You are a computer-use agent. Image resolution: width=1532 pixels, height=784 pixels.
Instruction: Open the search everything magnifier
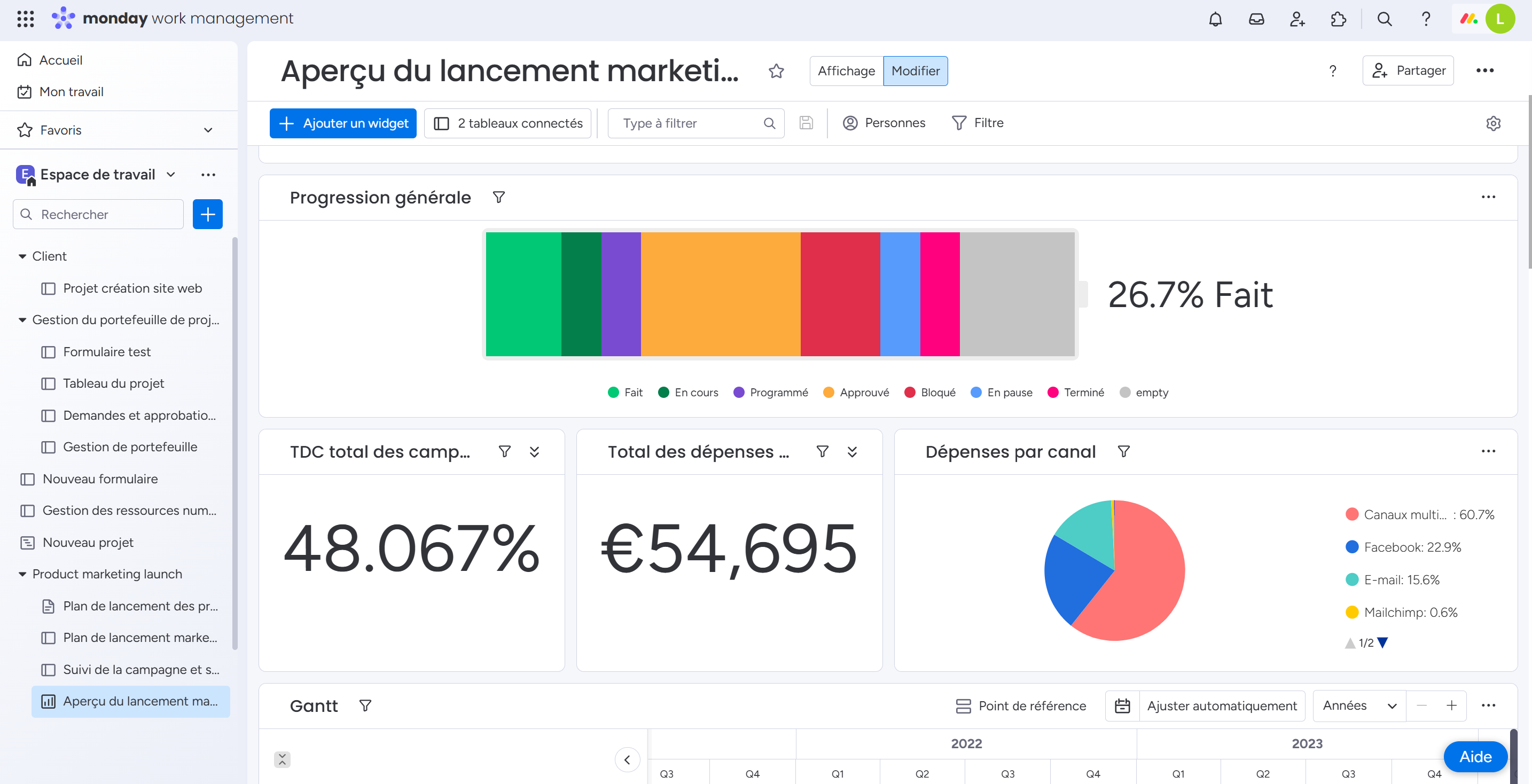(x=1385, y=19)
